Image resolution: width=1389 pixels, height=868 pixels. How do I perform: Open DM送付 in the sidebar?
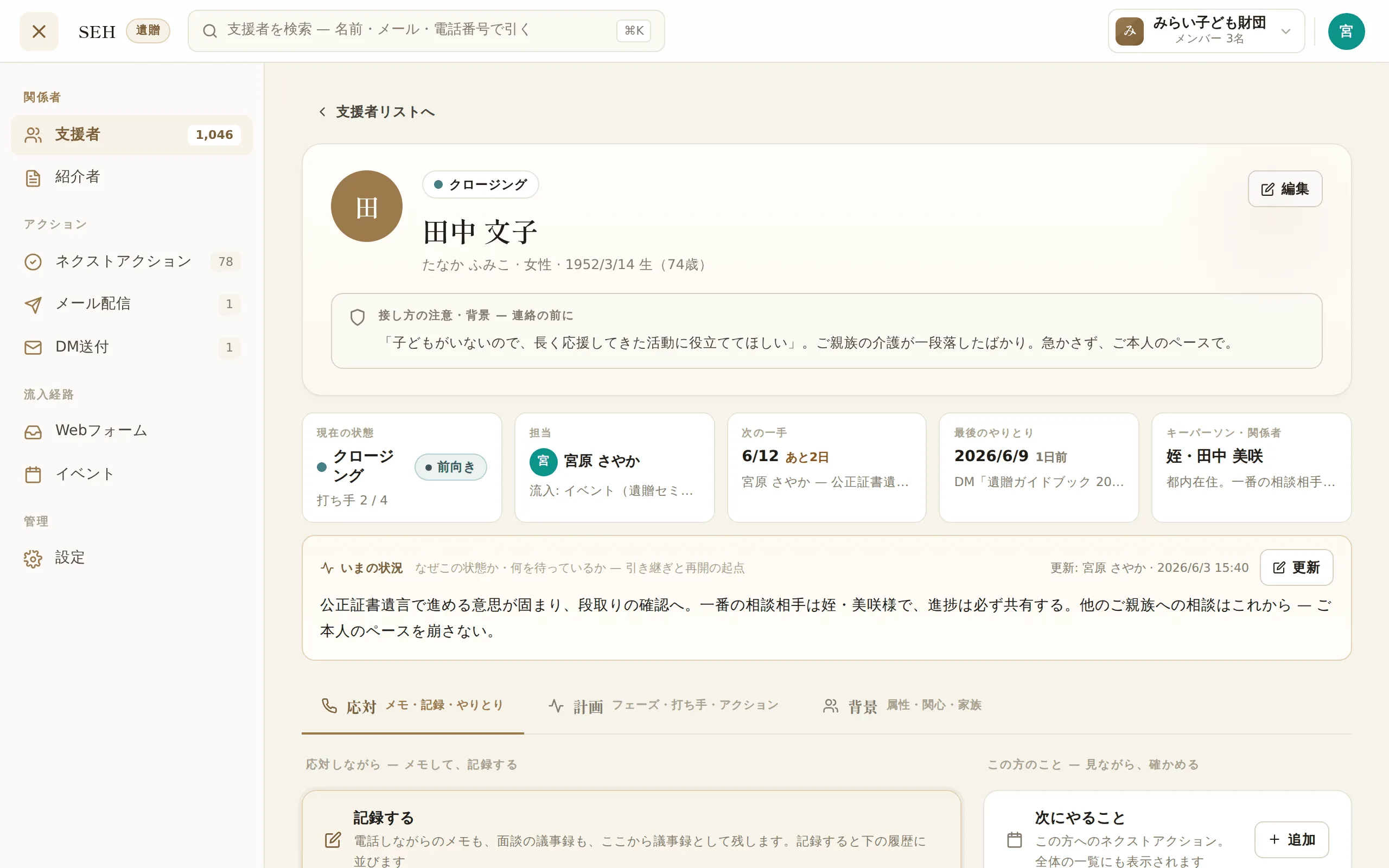click(131, 347)
